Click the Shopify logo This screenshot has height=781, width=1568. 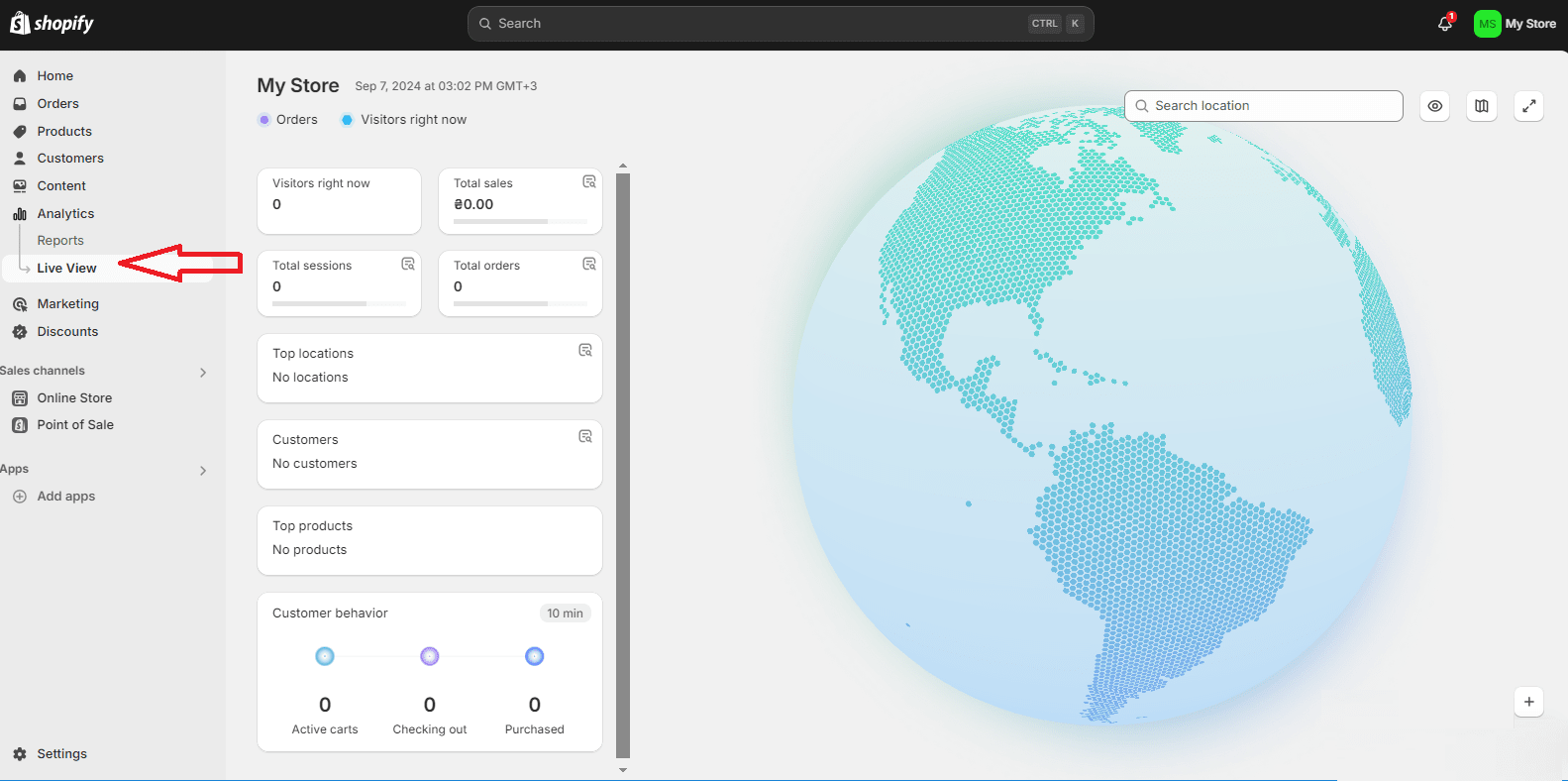pyautogui.click(x=52, y=23)
